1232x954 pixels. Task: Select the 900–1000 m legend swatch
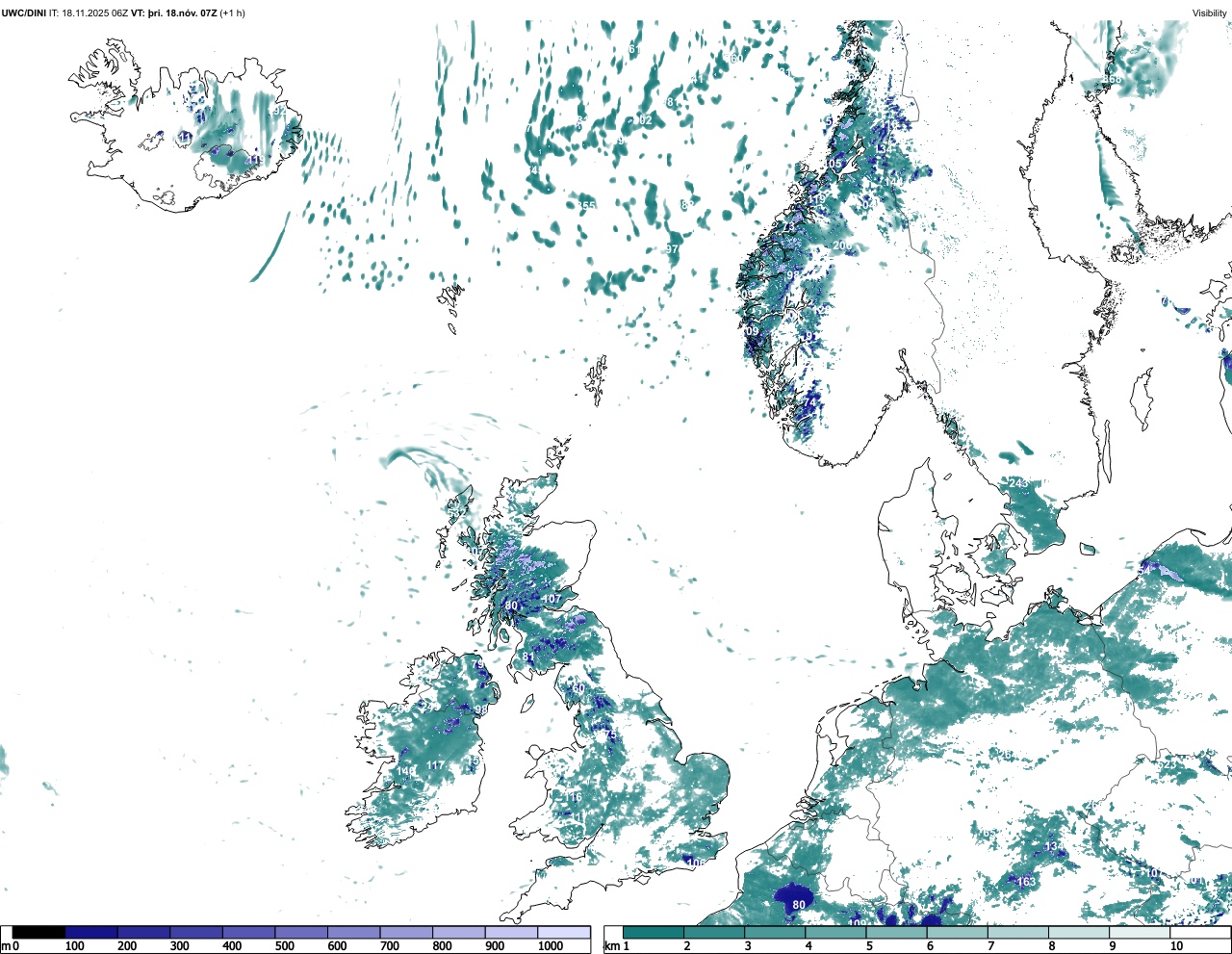pos(511,932)
